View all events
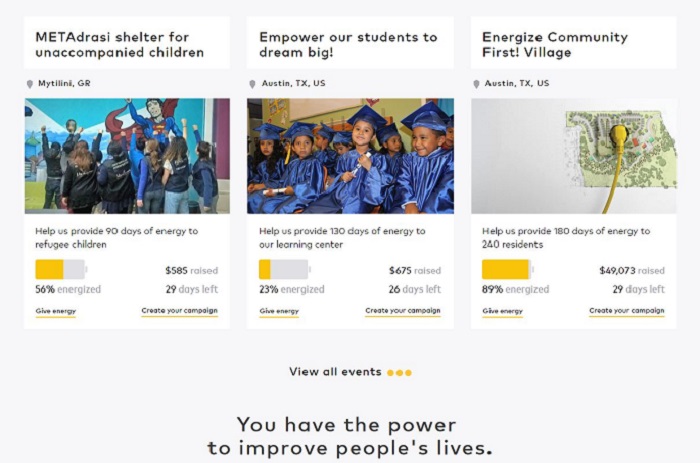Screen dimensions: 700x463 pyautogui.click(x=335, y=372)
